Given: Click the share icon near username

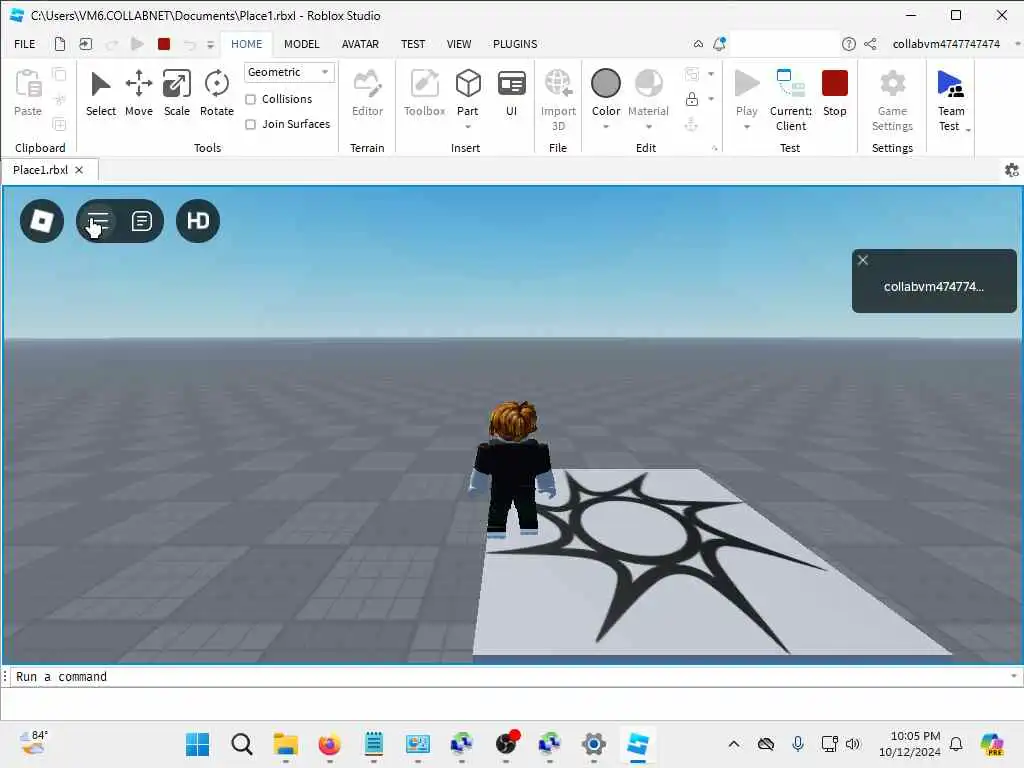Looking at the screenshot, I should point(870,44).
